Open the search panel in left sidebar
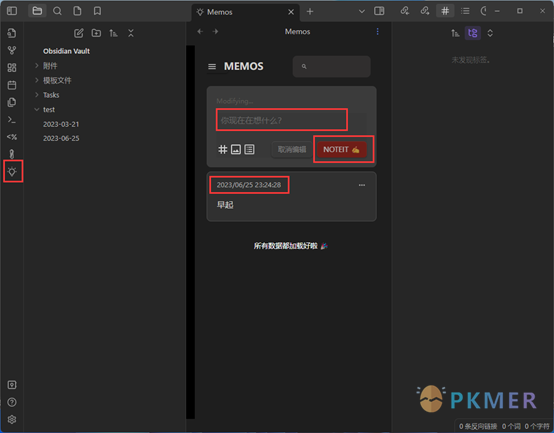 (x=57, y=11)
